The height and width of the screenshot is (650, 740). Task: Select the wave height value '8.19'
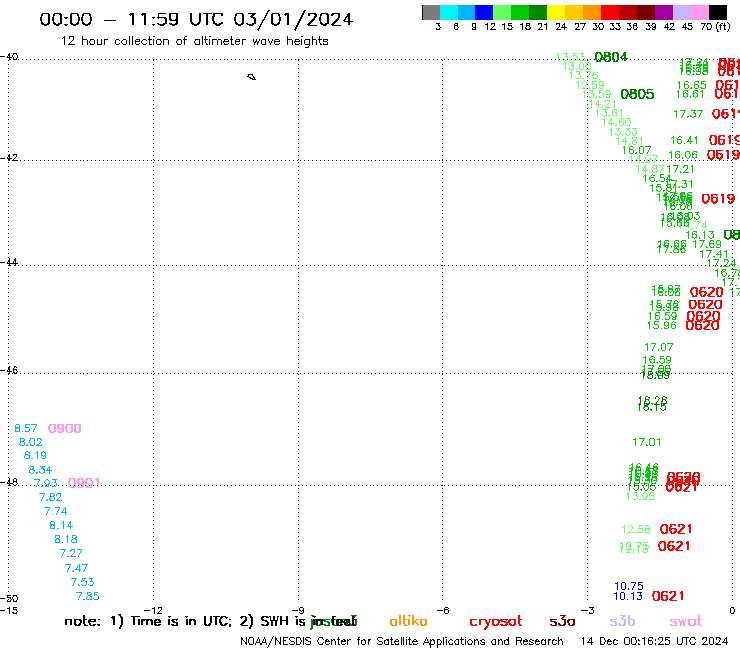click(35, 456)
